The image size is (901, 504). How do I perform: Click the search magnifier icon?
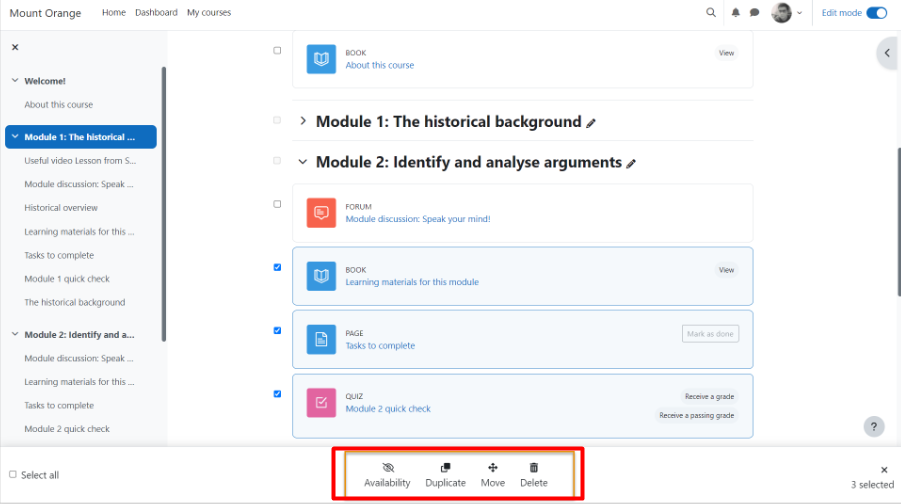point(711,13)
